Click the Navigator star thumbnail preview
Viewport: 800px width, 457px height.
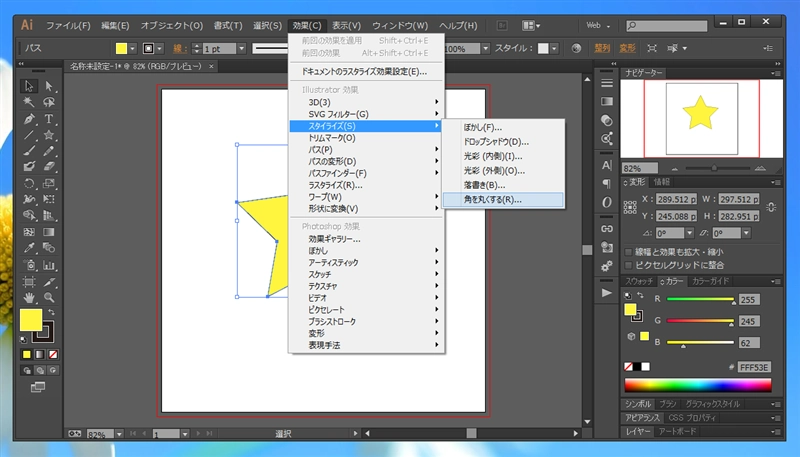coord(701,113)
